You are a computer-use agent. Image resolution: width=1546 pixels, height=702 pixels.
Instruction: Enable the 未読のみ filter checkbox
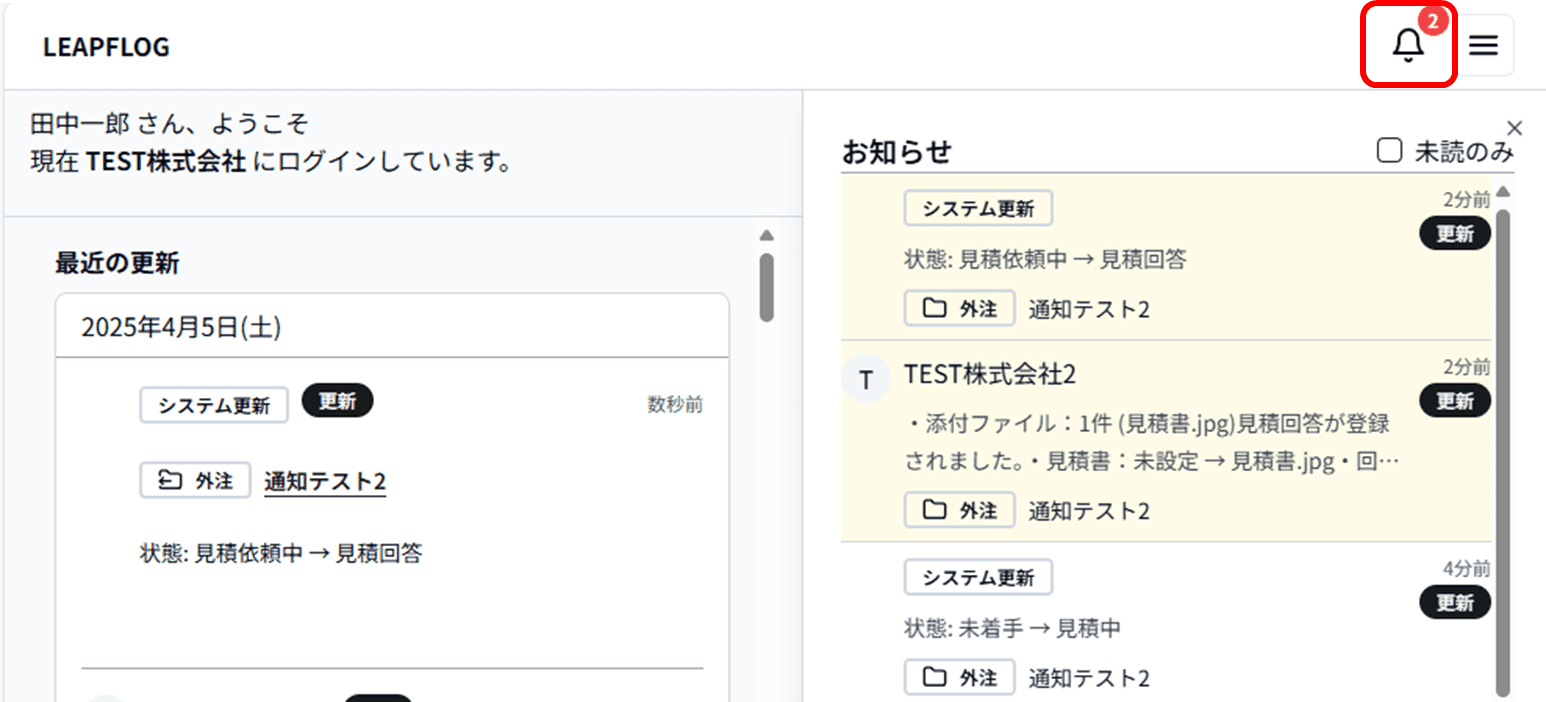point(1389,150)
